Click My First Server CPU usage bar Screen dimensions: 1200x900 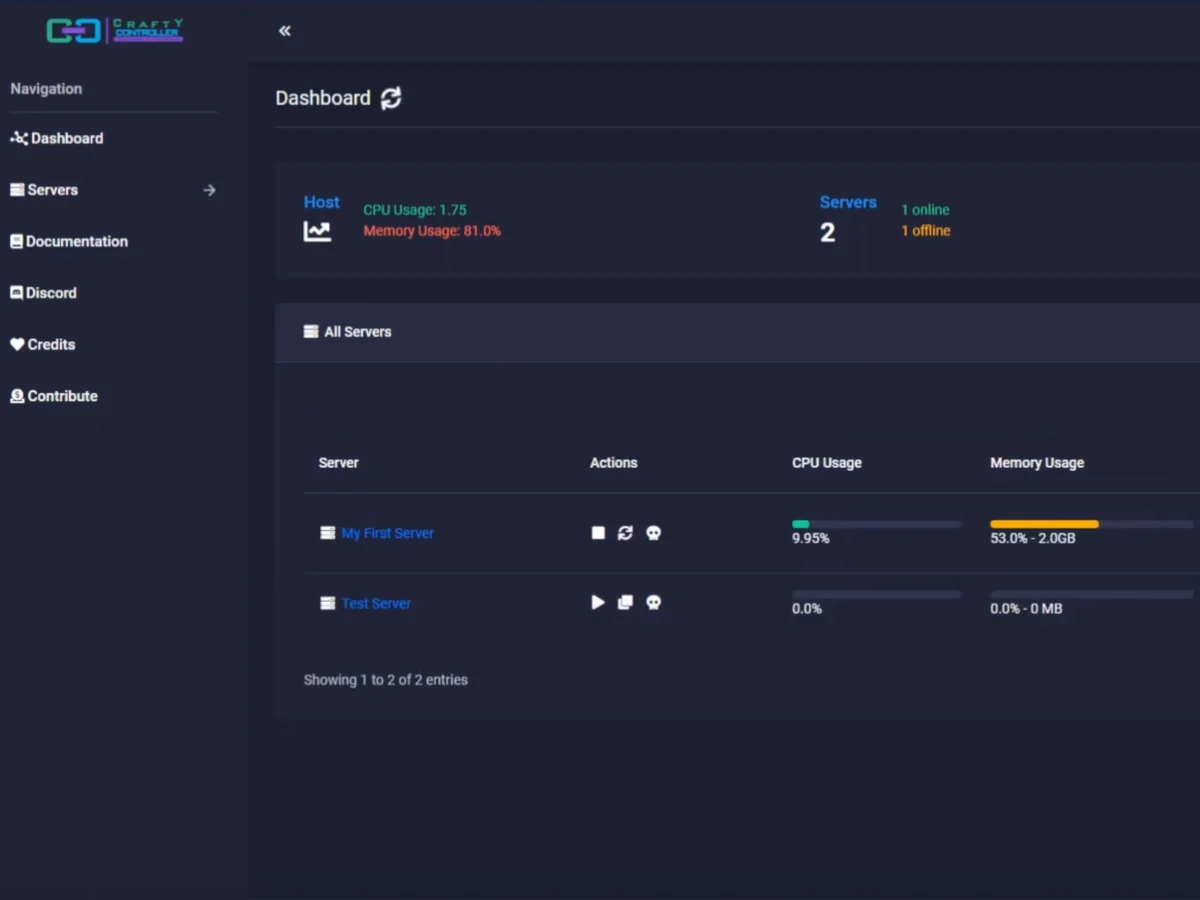pyautogui.click(x=877, y=524)
